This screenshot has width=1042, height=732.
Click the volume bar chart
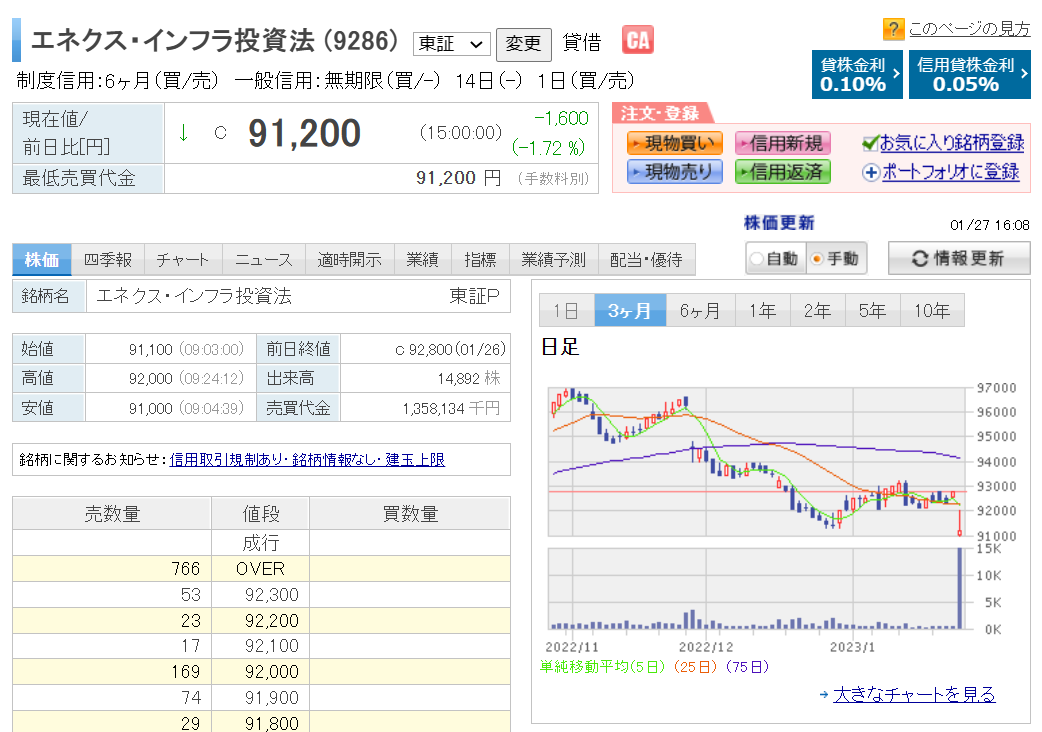(757, 589)
